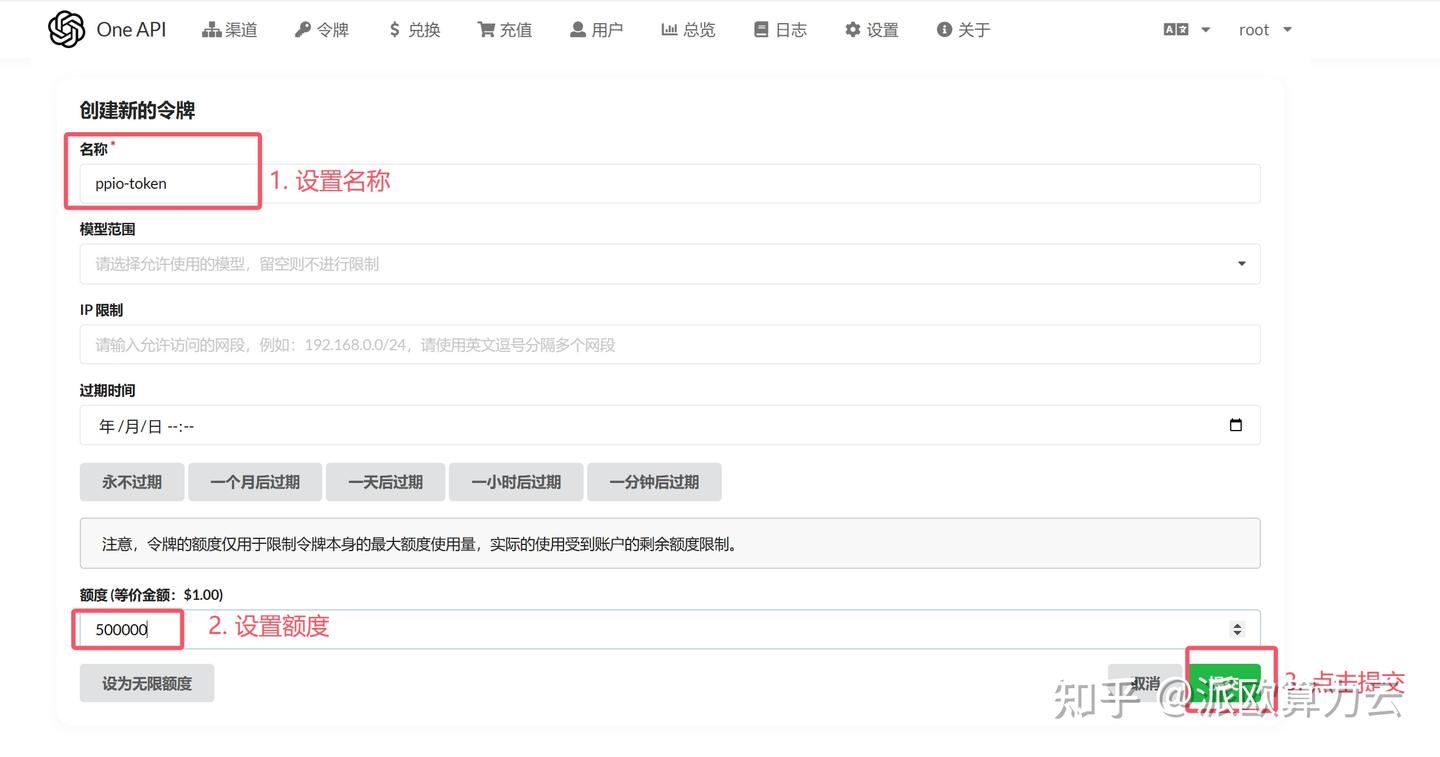
Task: Open the 日志 menu item
Action: click(780, 29)
